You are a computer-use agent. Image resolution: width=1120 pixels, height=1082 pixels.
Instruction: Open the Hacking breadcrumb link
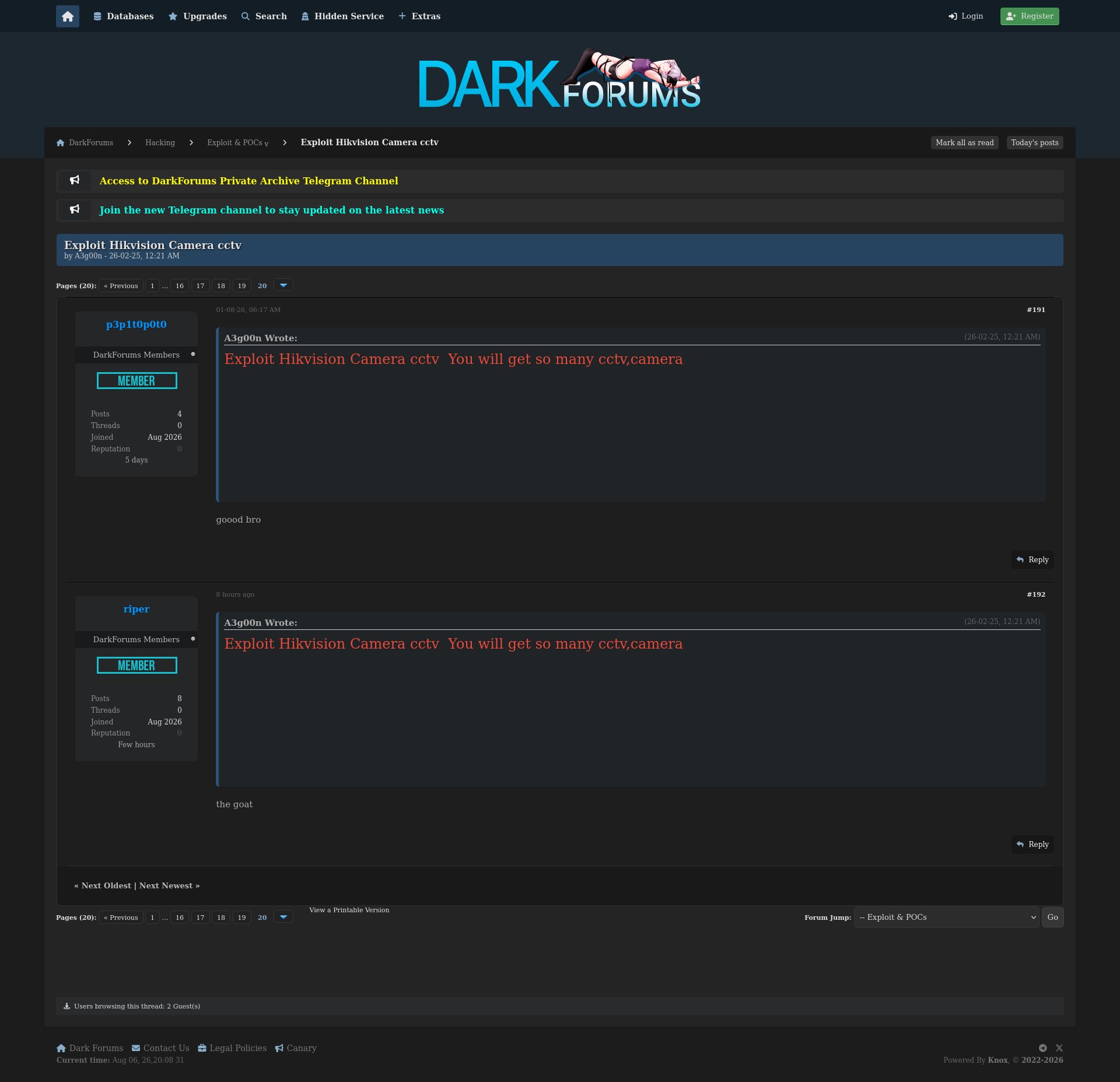[x=160, y=143]
